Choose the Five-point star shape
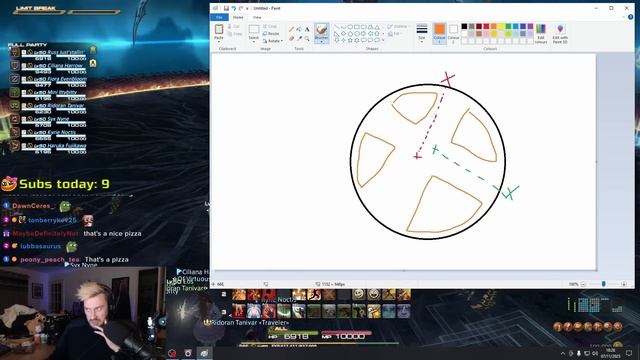 (350, 40)
